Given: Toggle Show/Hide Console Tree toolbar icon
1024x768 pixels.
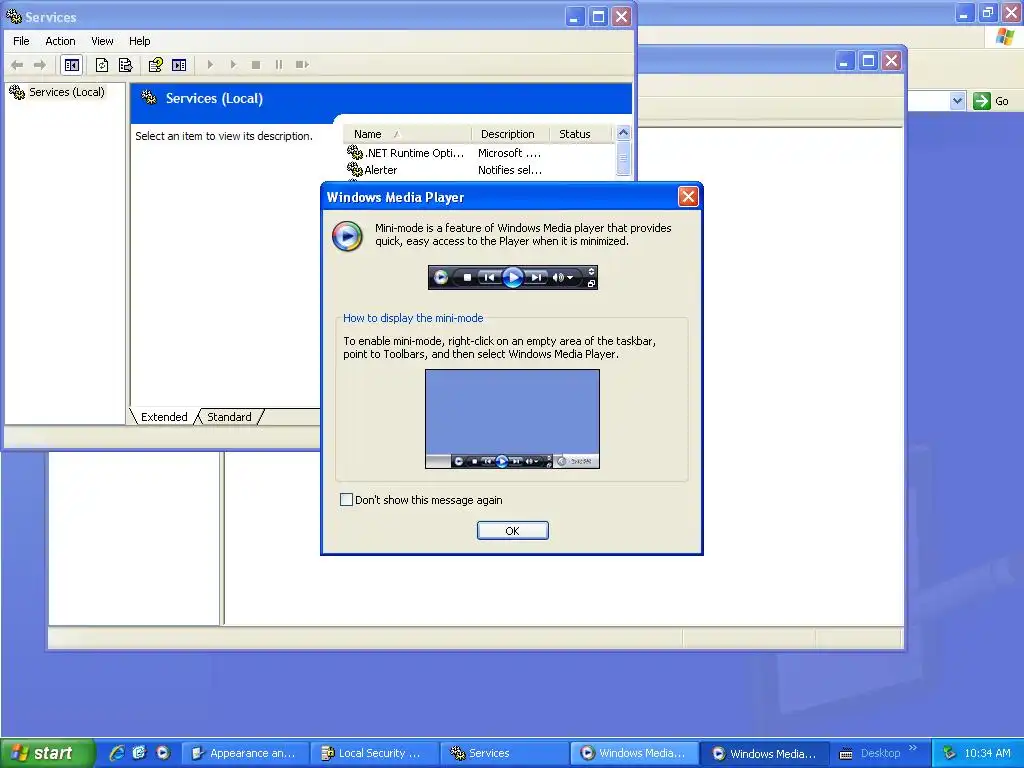Looking at the screenshot, I should pyautogui.click(x=72, y=65).
